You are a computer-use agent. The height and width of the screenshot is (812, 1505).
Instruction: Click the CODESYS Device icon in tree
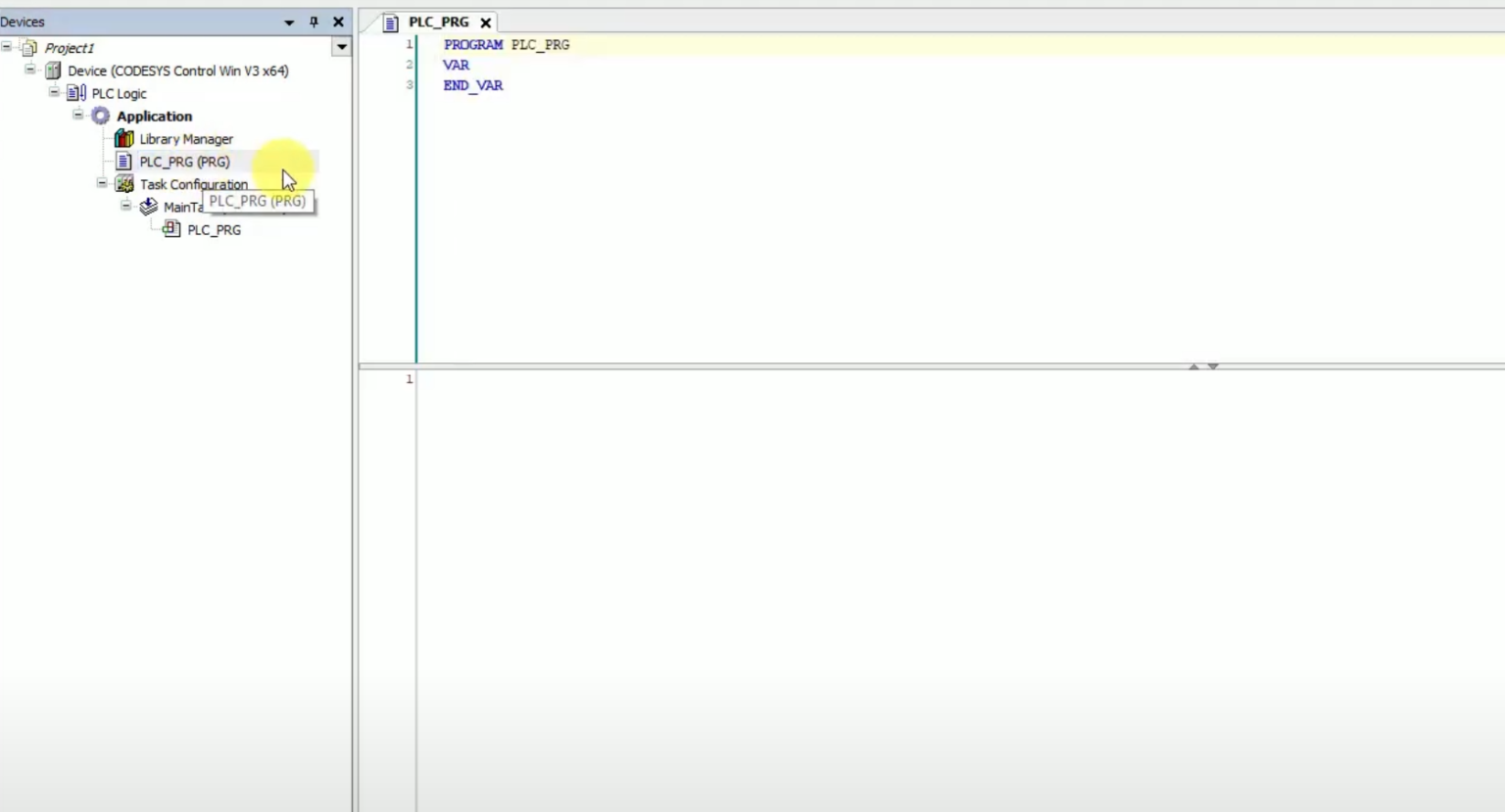point(53,71)
